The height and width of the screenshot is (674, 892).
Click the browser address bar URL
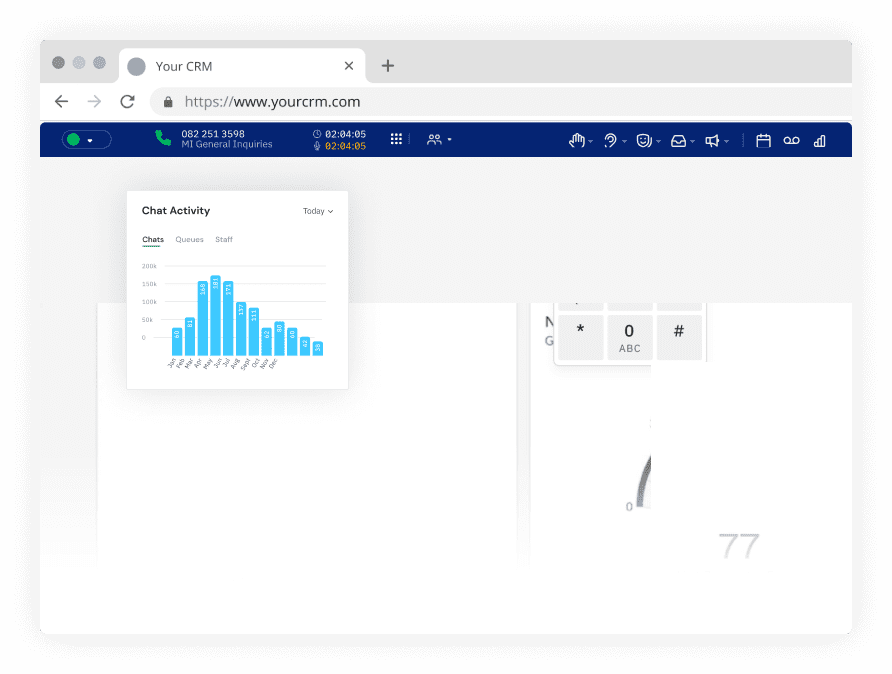point(272,102)
